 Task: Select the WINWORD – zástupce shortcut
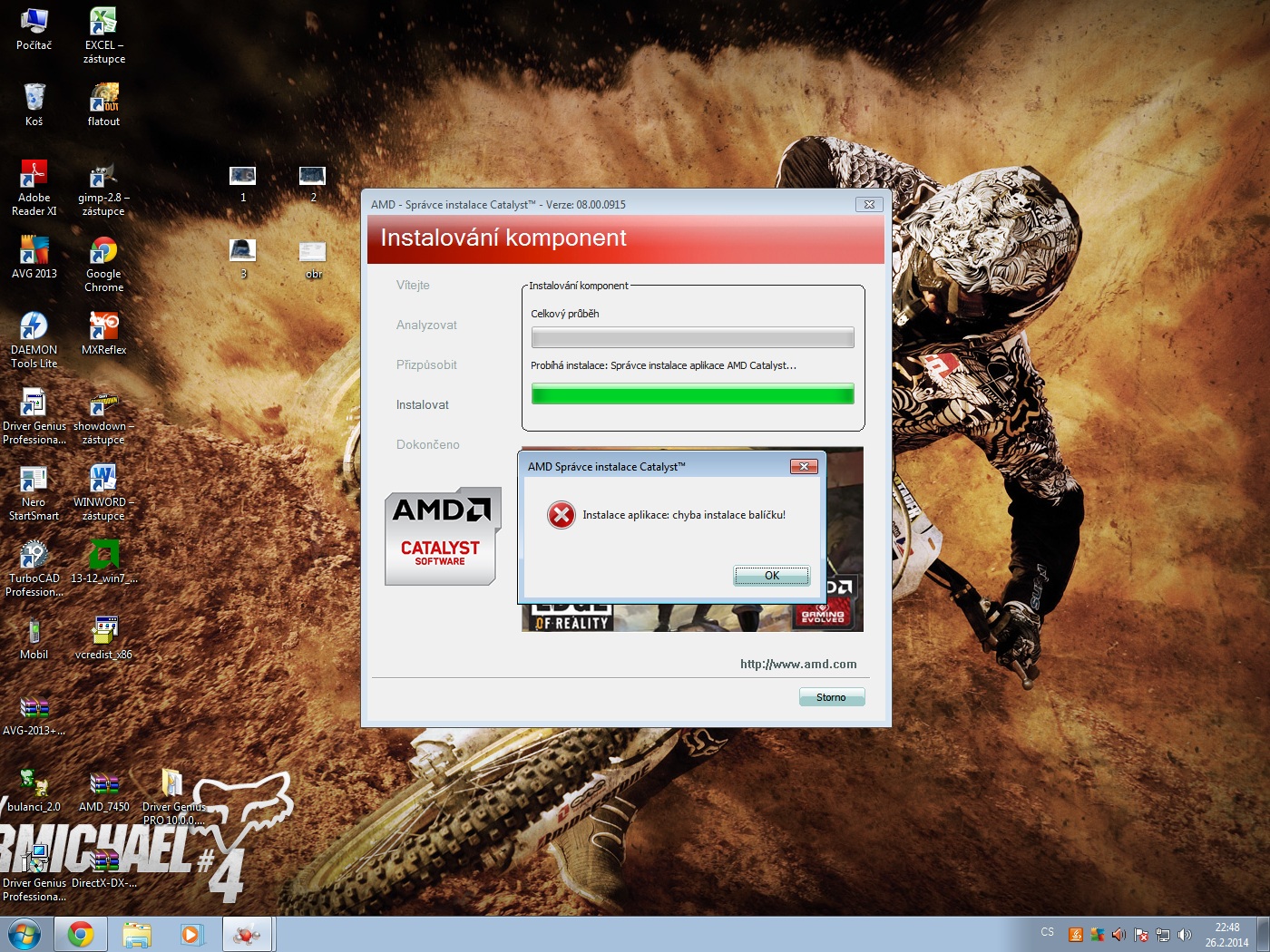click(103, 492)
